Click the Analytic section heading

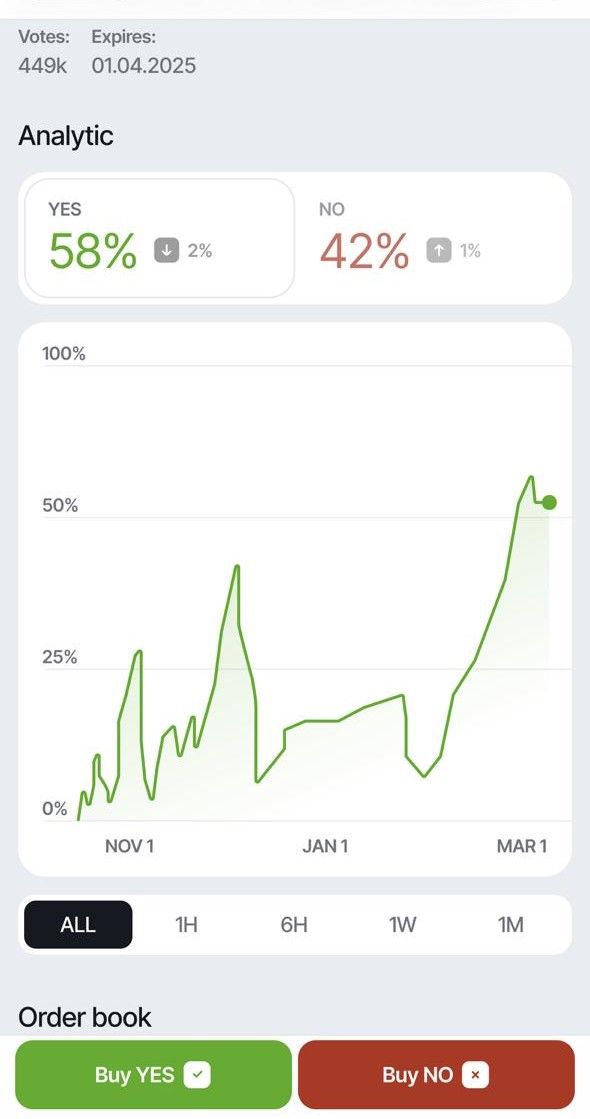[x=66, y=136]
